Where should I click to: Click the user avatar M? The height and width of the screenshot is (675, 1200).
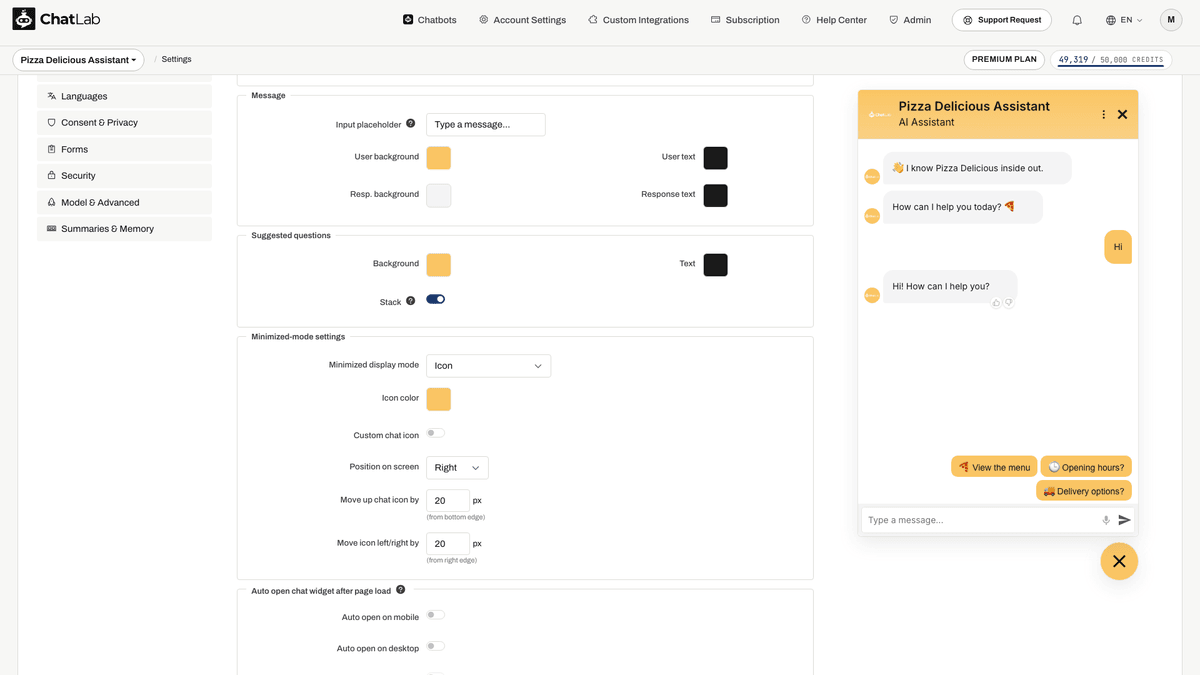[x=1171, y=20]
